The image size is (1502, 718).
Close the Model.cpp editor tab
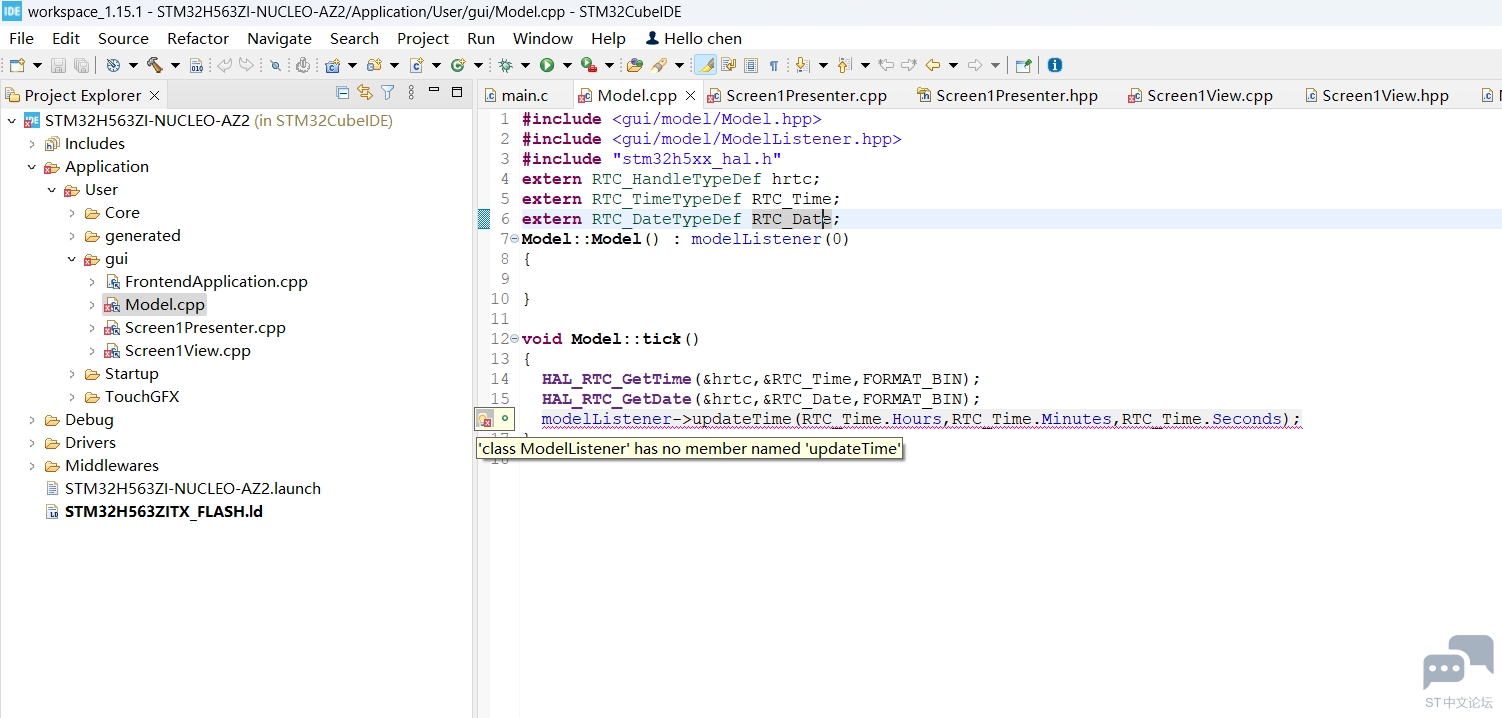(x=690, y=96)
